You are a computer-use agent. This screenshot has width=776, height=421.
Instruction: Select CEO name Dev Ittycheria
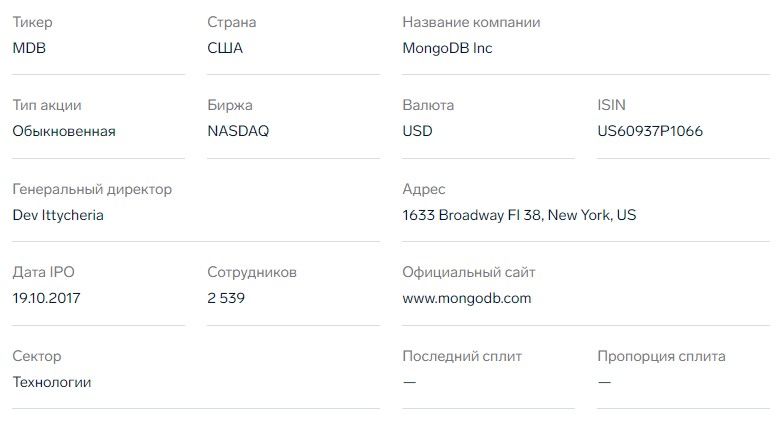click(58, 215)
